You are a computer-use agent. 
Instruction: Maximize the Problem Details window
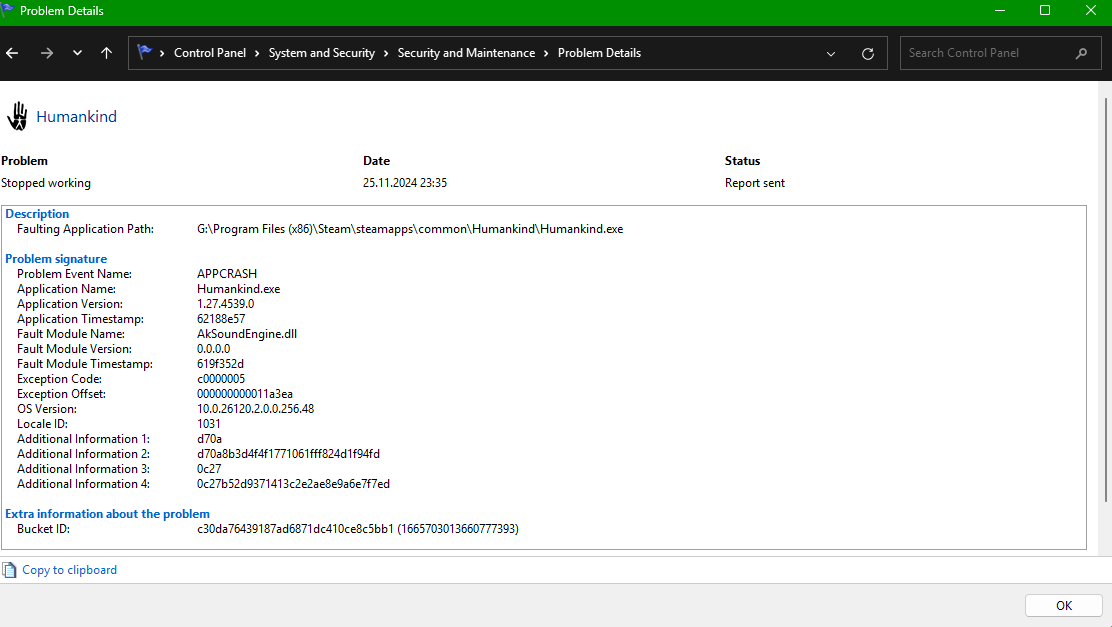pos(1045,11)
